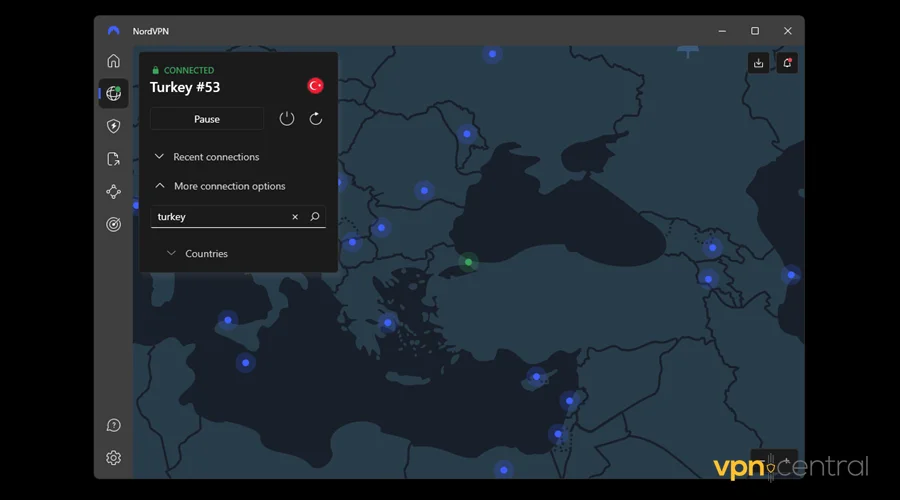Click the Turkey #53 server name
The width and height of the screenshot is (900, 500).
(x=185, y=87)
